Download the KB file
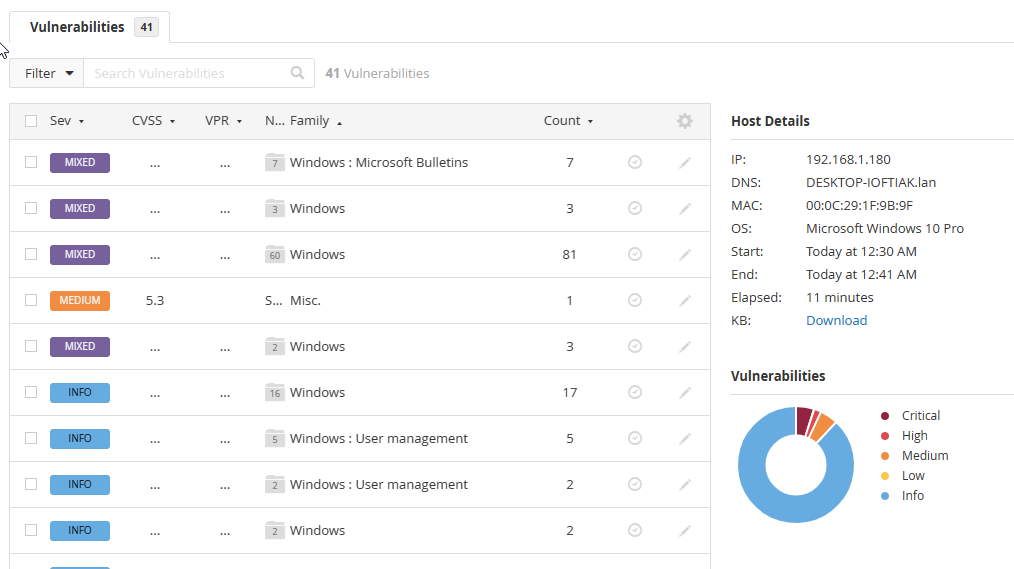The height and width of the screenshot is (569, 1014). coord(836,321)
